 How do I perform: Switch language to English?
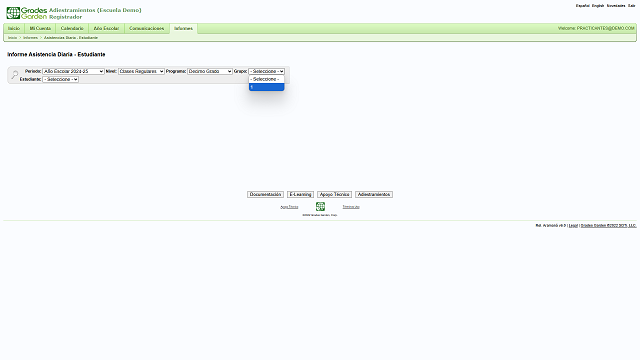(x=598, y=6)
